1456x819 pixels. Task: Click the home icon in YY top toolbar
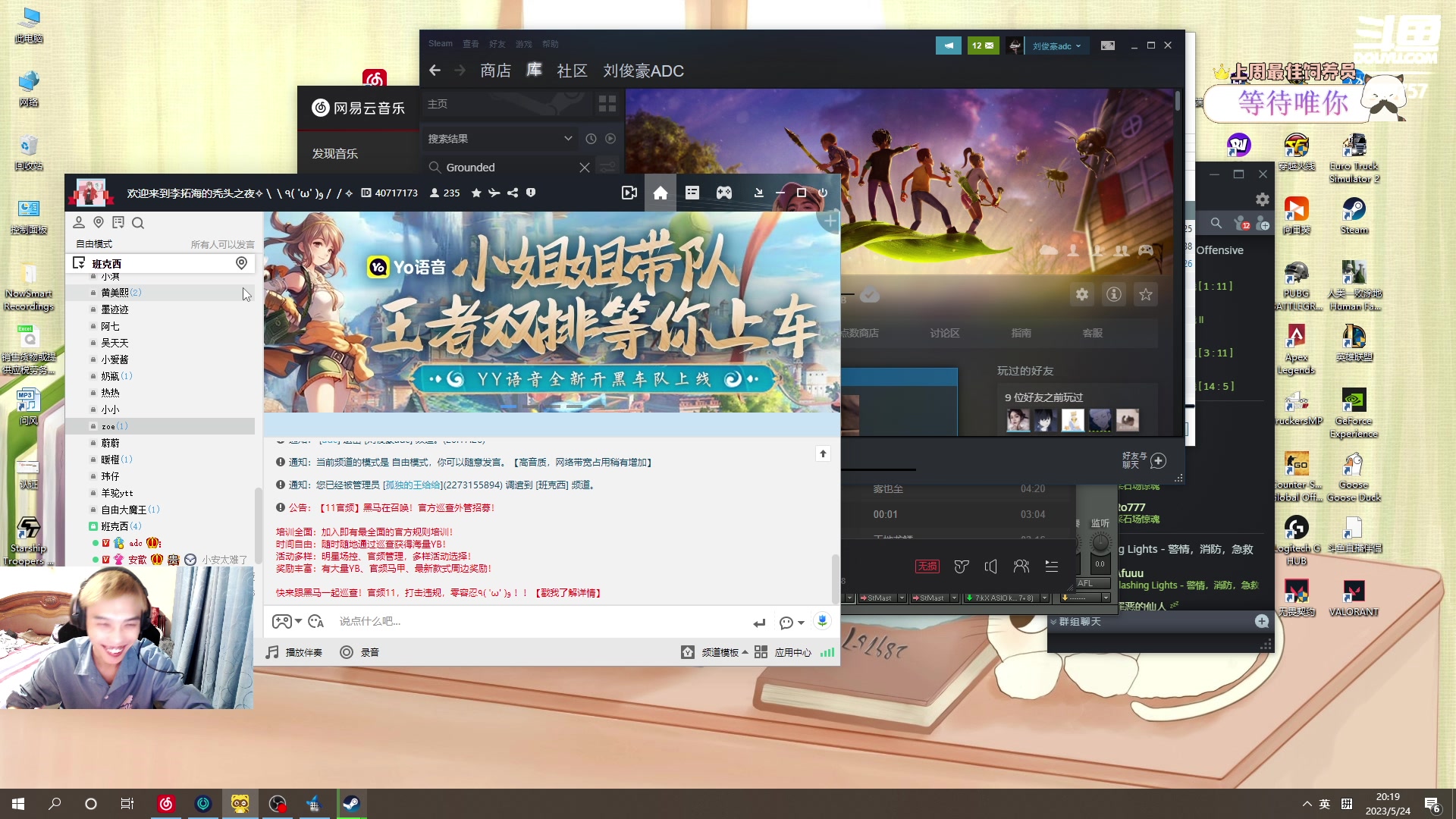pos(660,193)
